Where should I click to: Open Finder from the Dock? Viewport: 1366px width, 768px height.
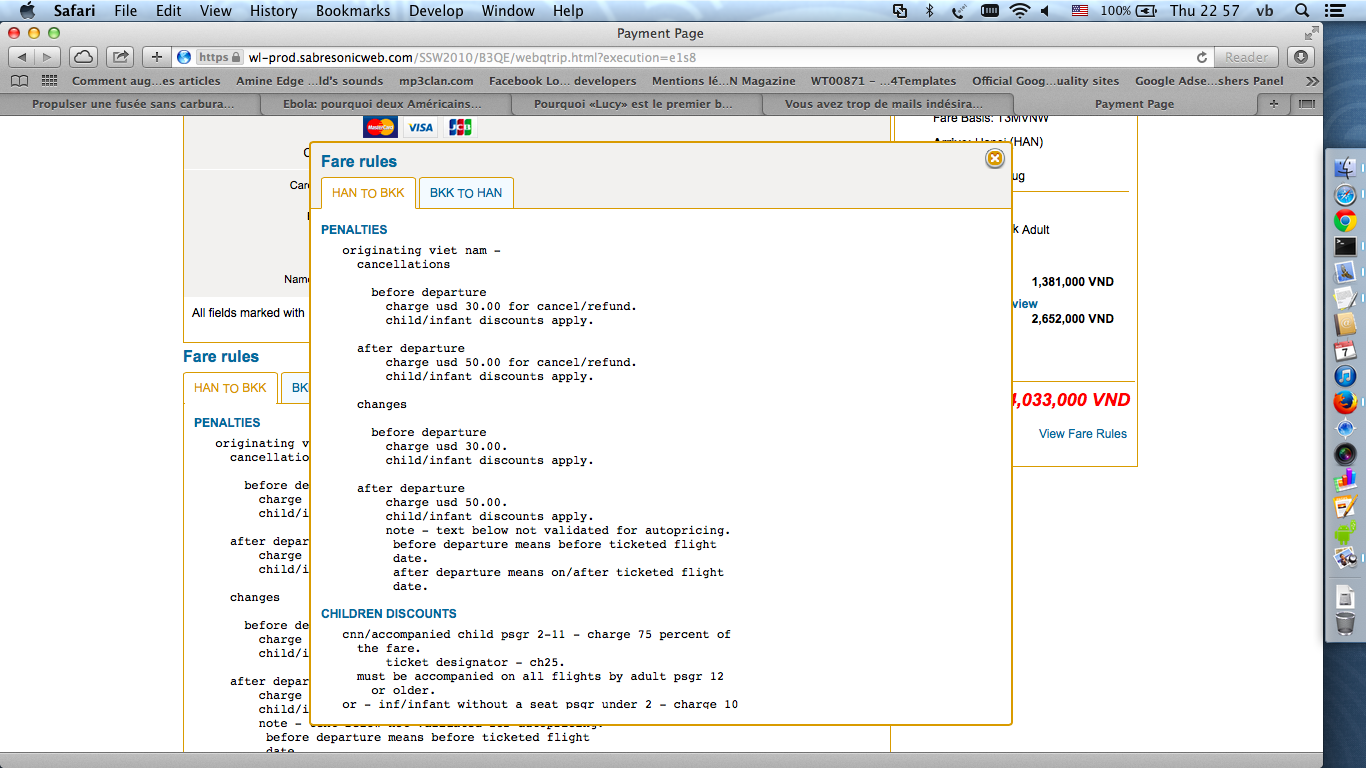pos(1345,169)
